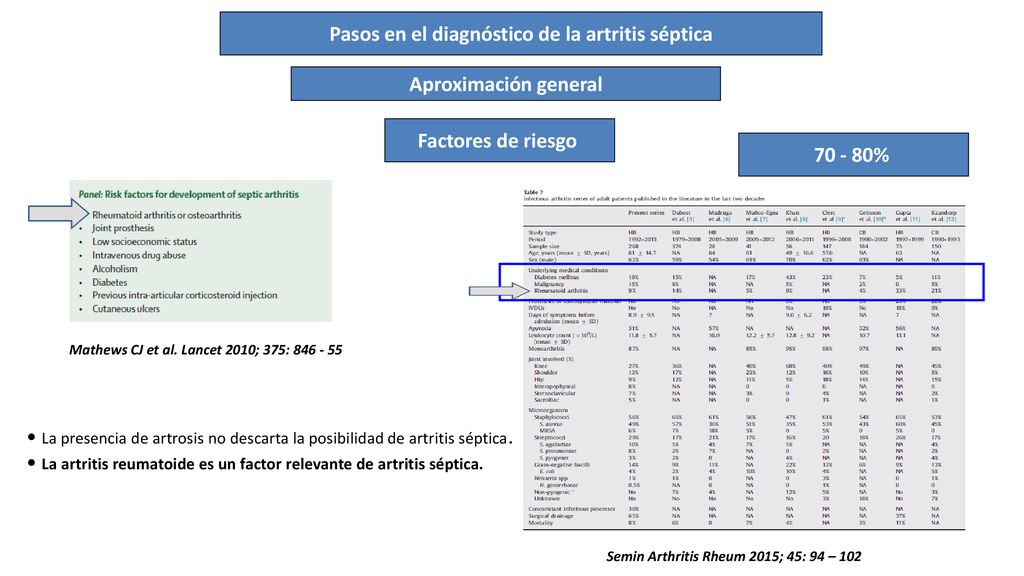Select the 'Gram-negative bacilli' row label

coord(562,465)
